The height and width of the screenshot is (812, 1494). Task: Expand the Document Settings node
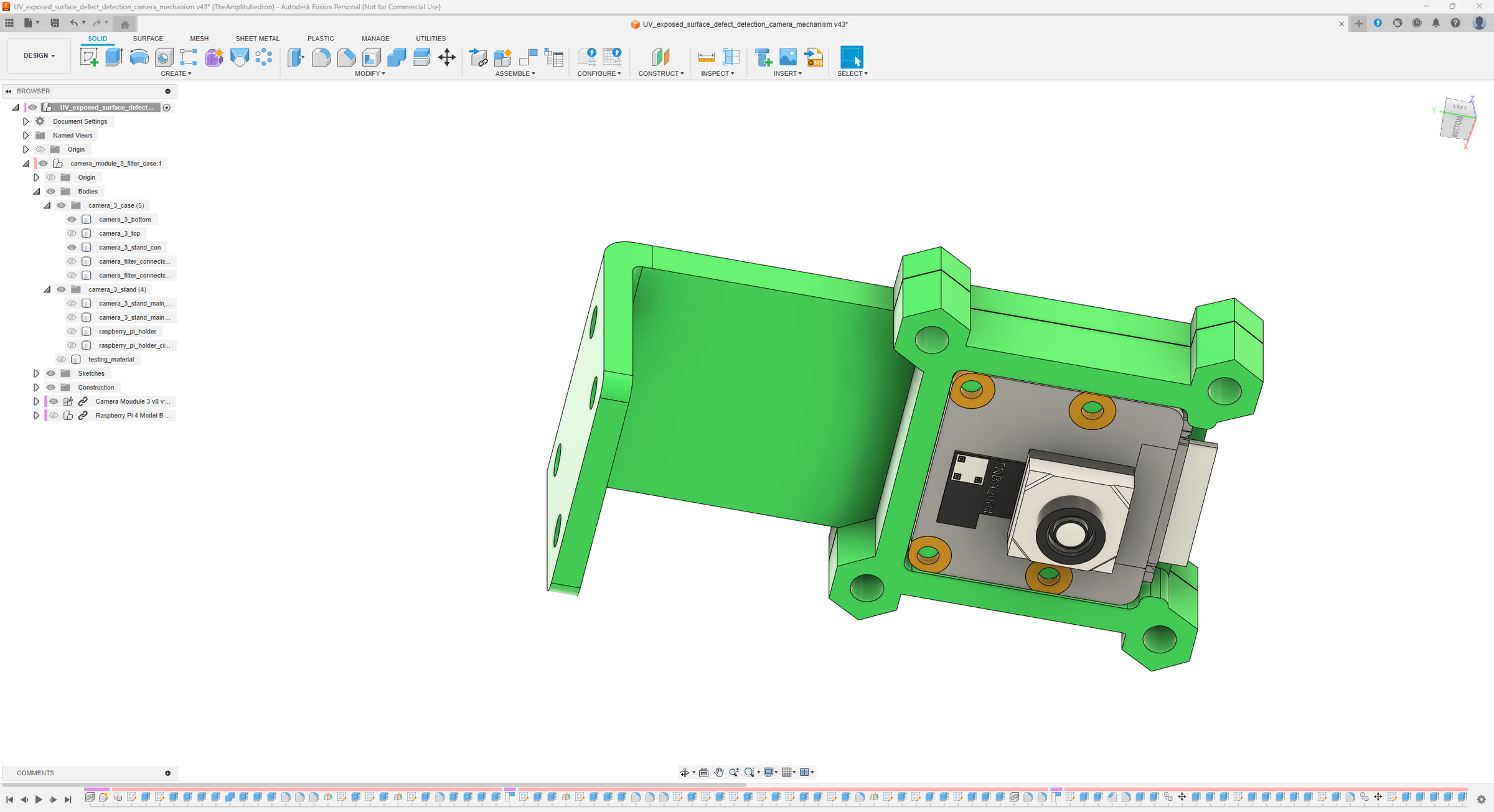coord(26,121)
